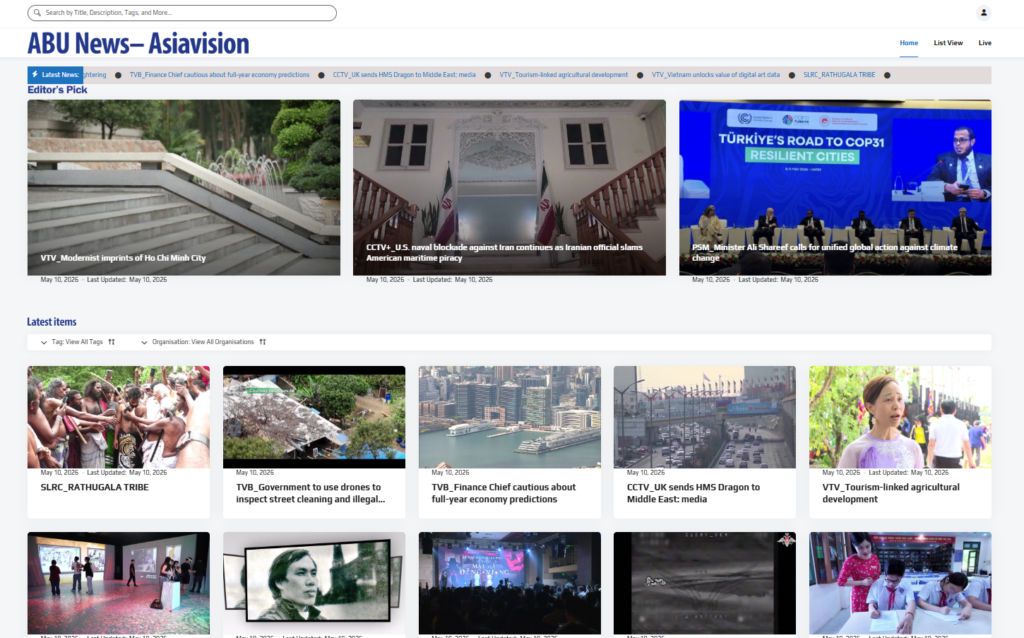Screen dimensions: 1024x638
Task: Click the ABU News–Asiavision logo title
Action: click(138, 43)
